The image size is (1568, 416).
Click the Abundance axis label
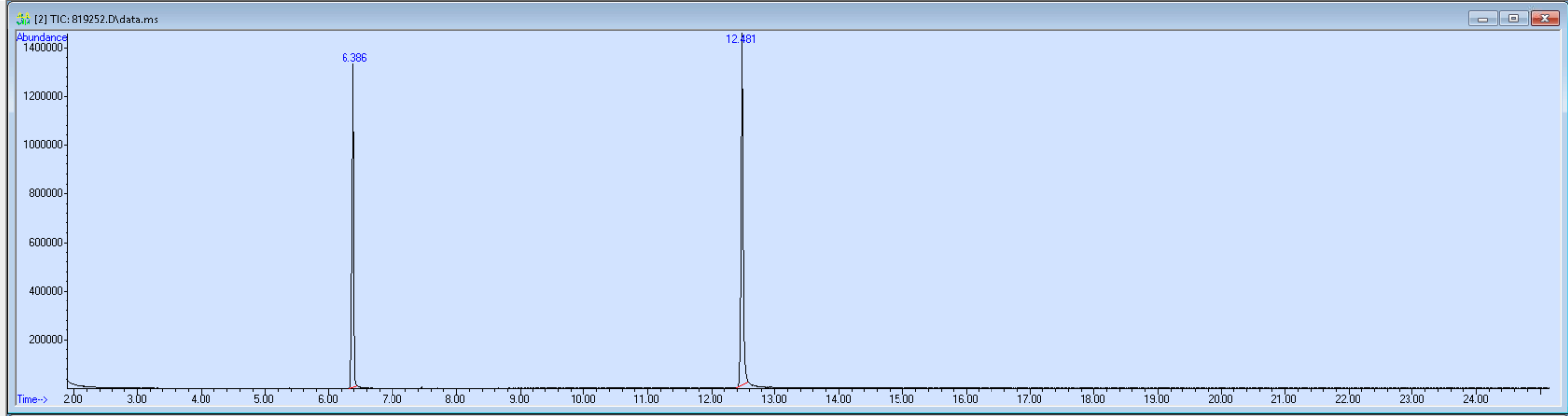point(41,37)
